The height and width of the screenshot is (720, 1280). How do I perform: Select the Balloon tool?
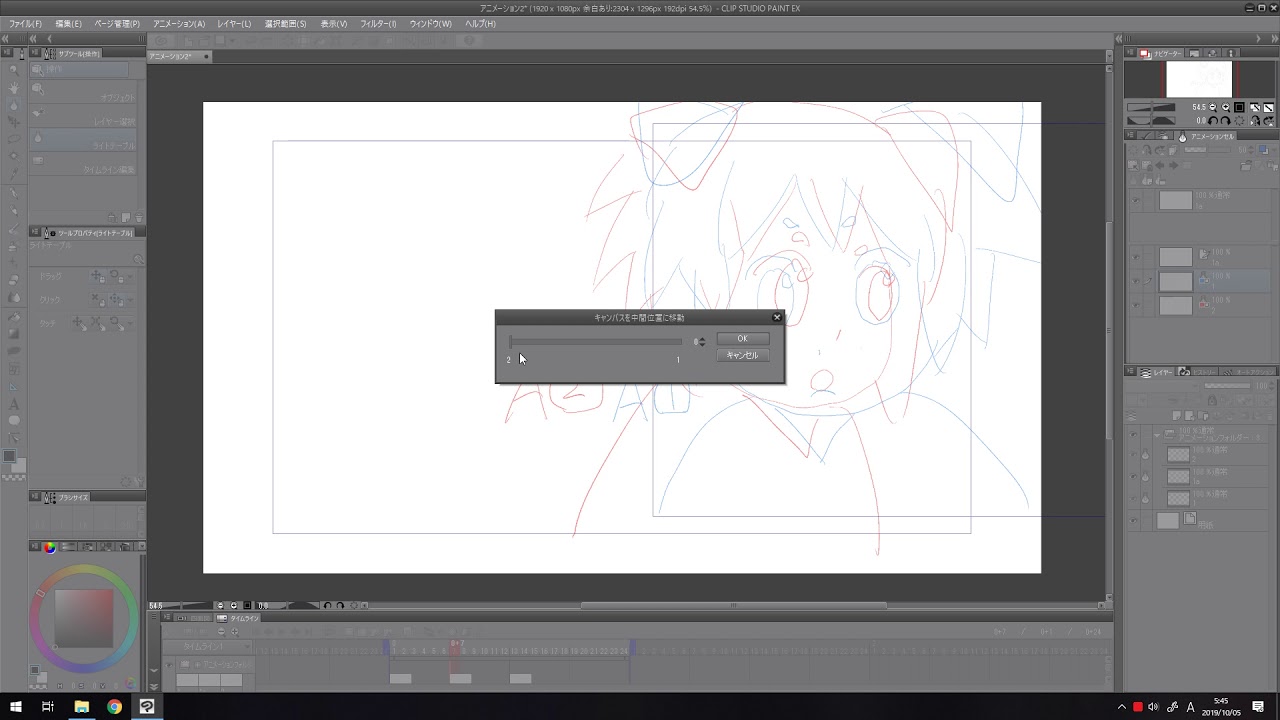pos(14,420)
